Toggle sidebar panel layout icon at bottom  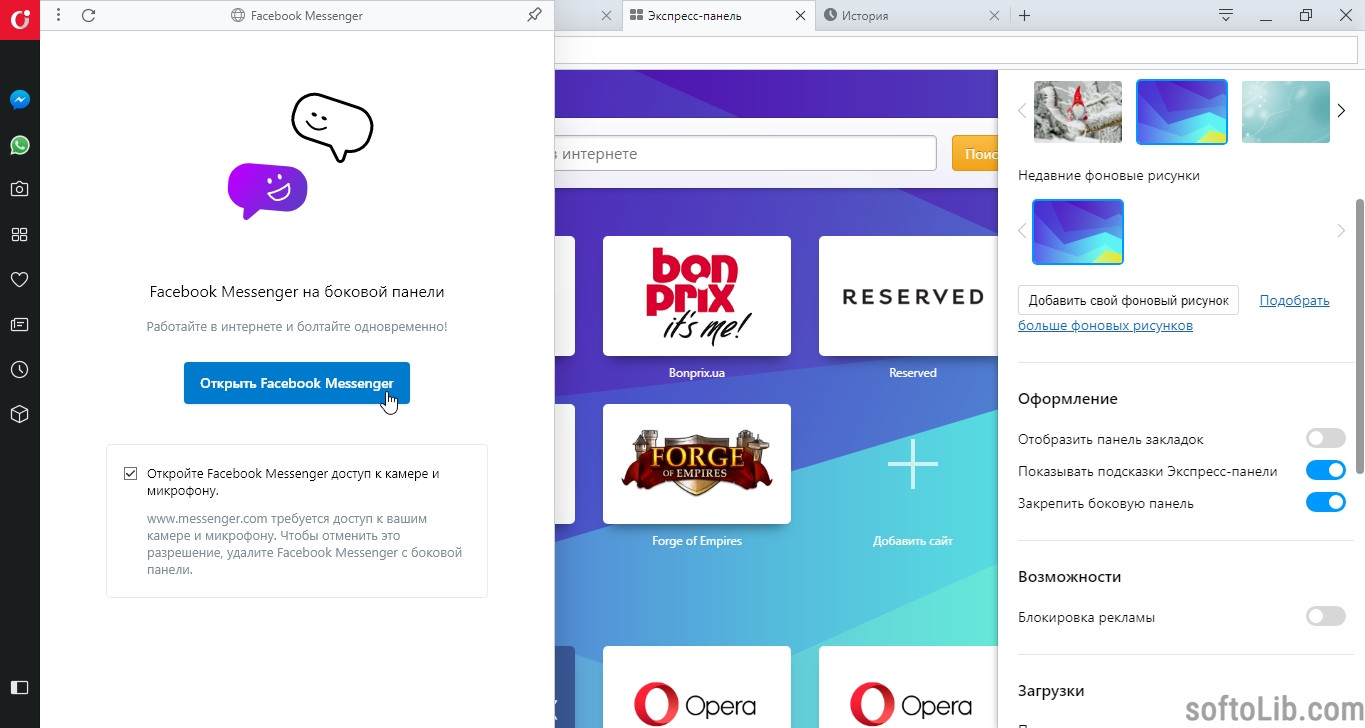[x=19, y=688]
